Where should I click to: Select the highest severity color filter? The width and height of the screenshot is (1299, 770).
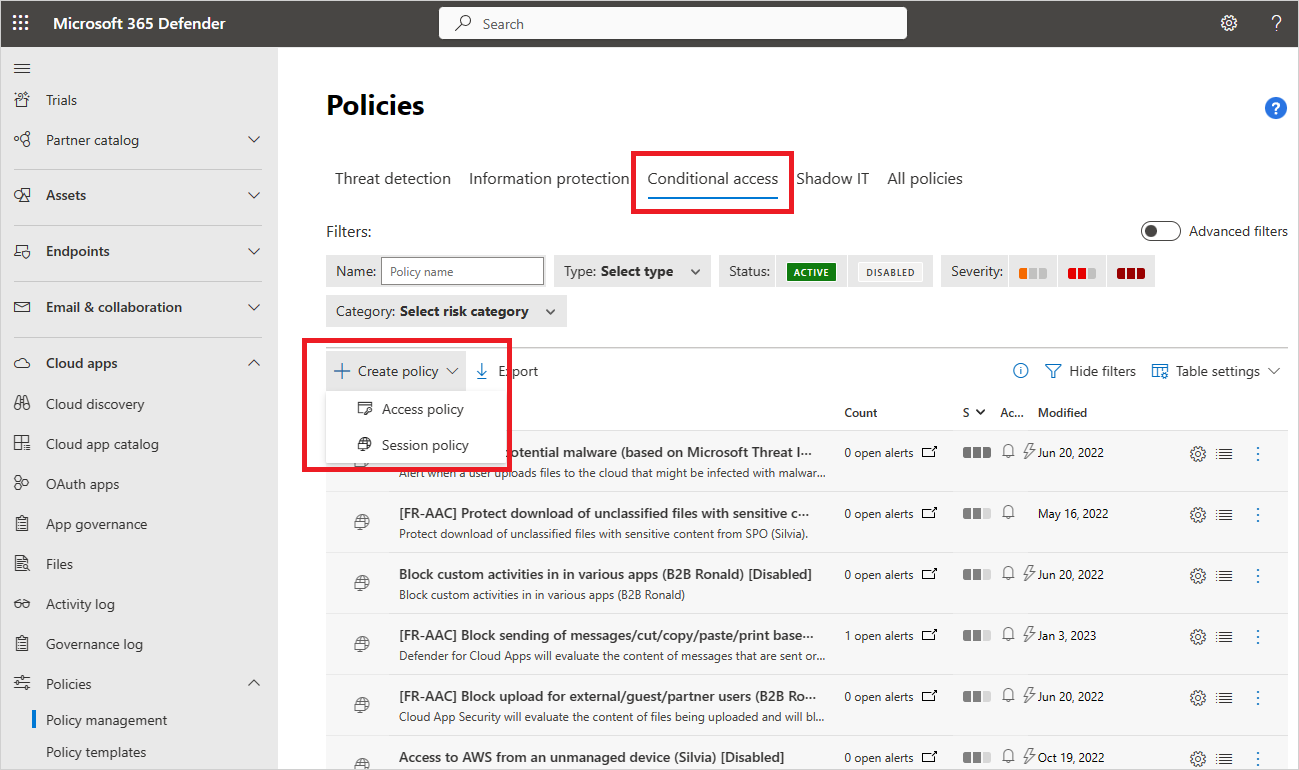pos(1130,271)
